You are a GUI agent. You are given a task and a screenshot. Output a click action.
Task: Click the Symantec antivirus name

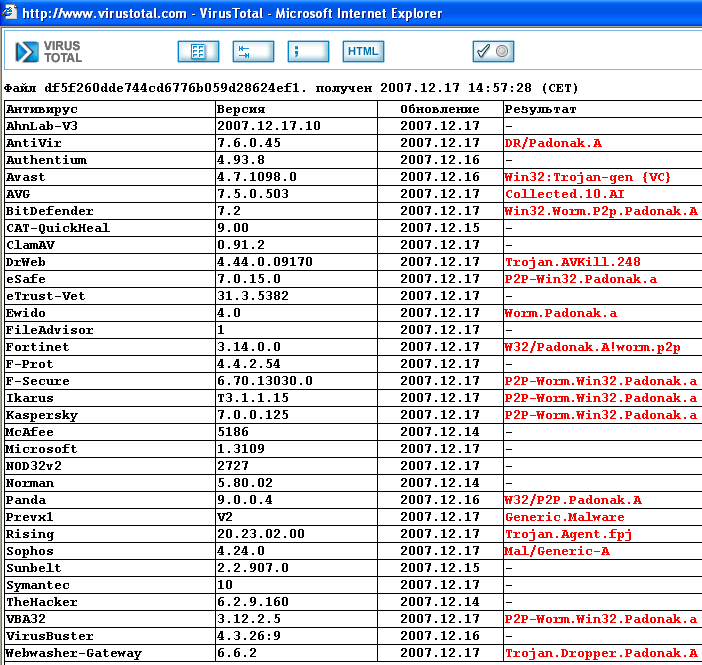point(38,586)
